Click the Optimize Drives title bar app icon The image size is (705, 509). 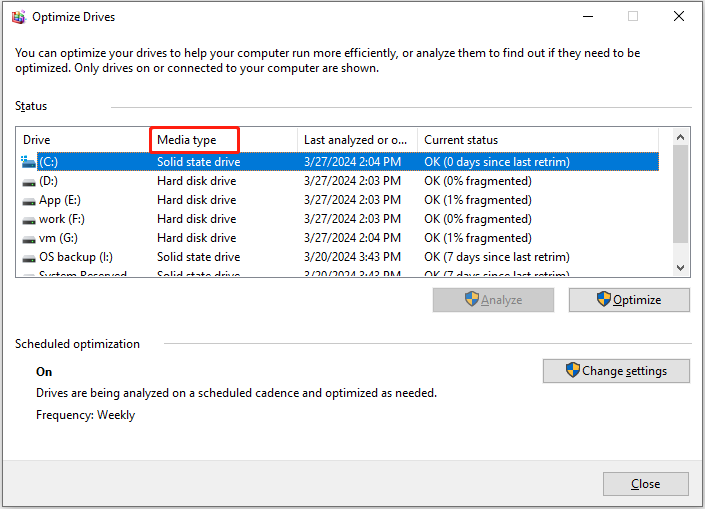(18, 17)
